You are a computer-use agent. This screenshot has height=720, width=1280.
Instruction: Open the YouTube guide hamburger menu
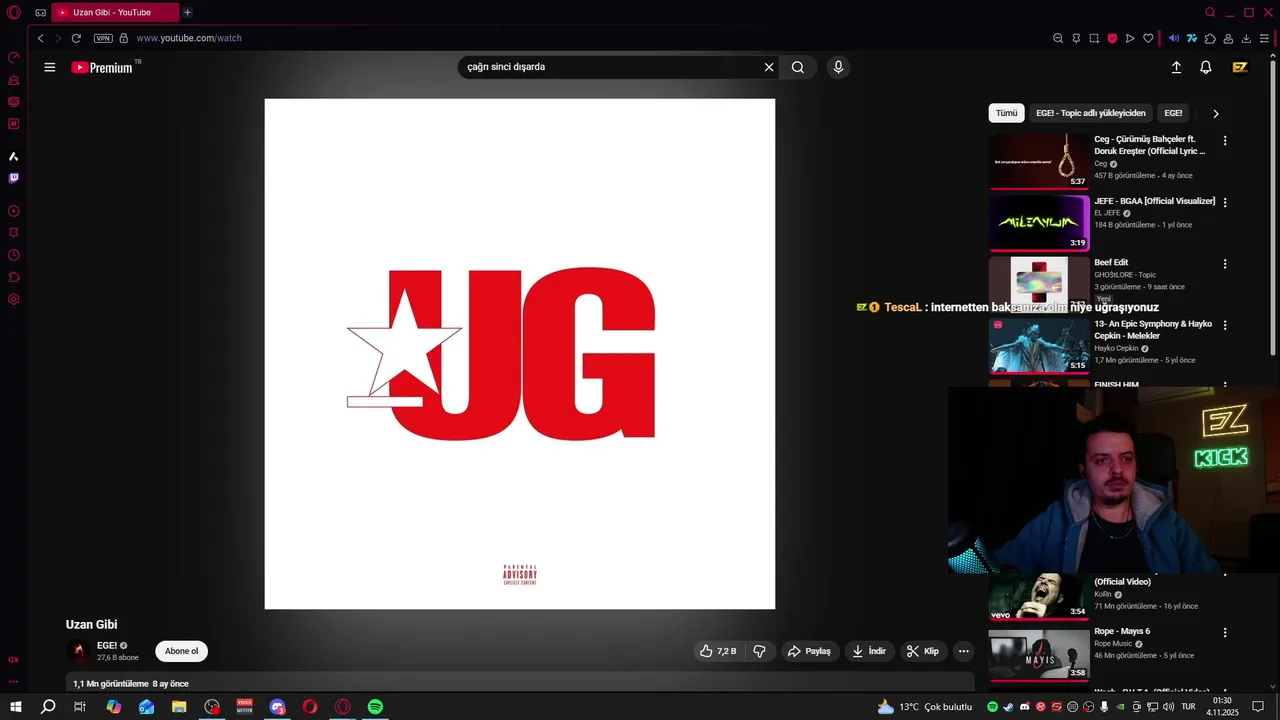[x=50, y=67]
